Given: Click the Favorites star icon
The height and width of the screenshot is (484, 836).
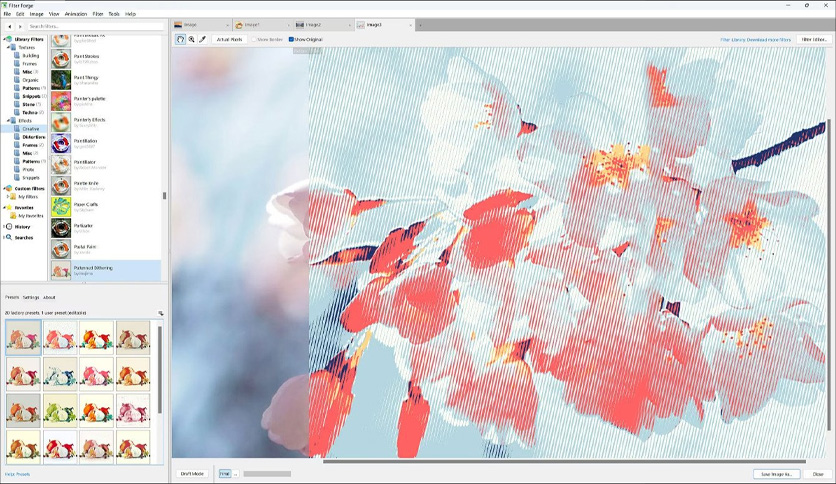Looking at the screenshot, I should click(x=9, y=207).
